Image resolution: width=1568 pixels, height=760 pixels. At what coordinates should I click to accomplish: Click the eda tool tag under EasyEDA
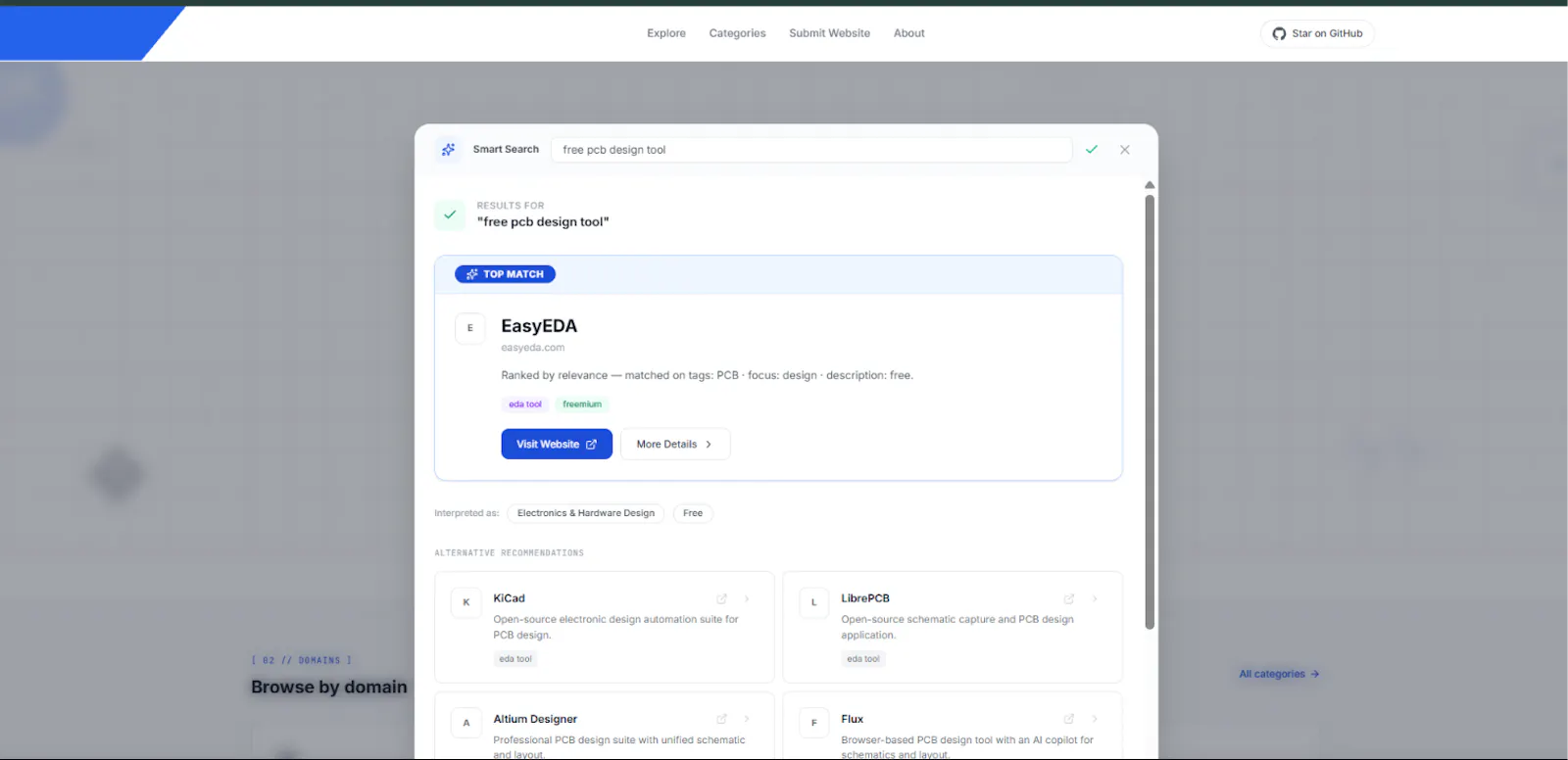tap(525, 404)
